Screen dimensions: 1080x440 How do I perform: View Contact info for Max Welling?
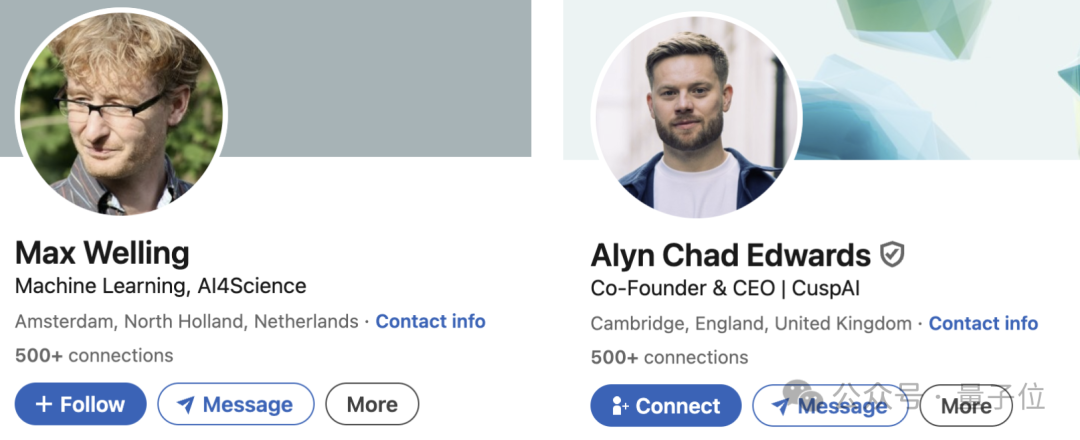click(430, 322)
